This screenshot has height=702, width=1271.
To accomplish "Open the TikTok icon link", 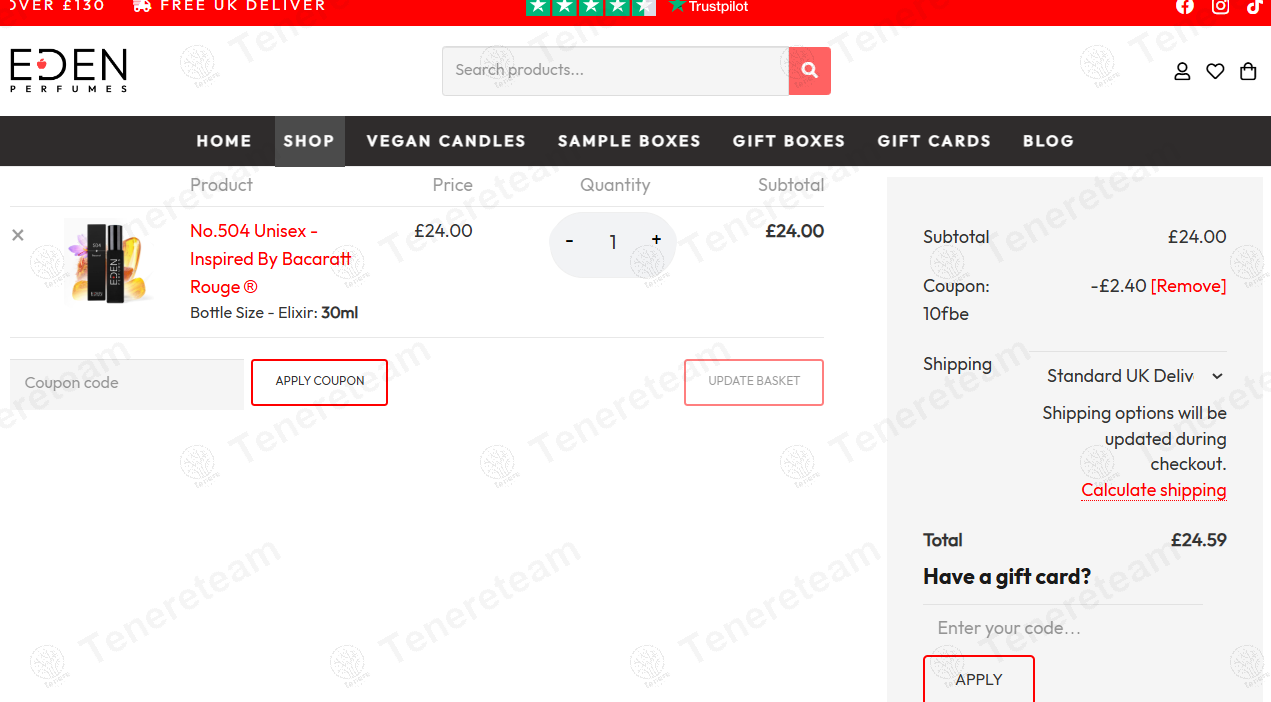I will tap(1254, 7).
